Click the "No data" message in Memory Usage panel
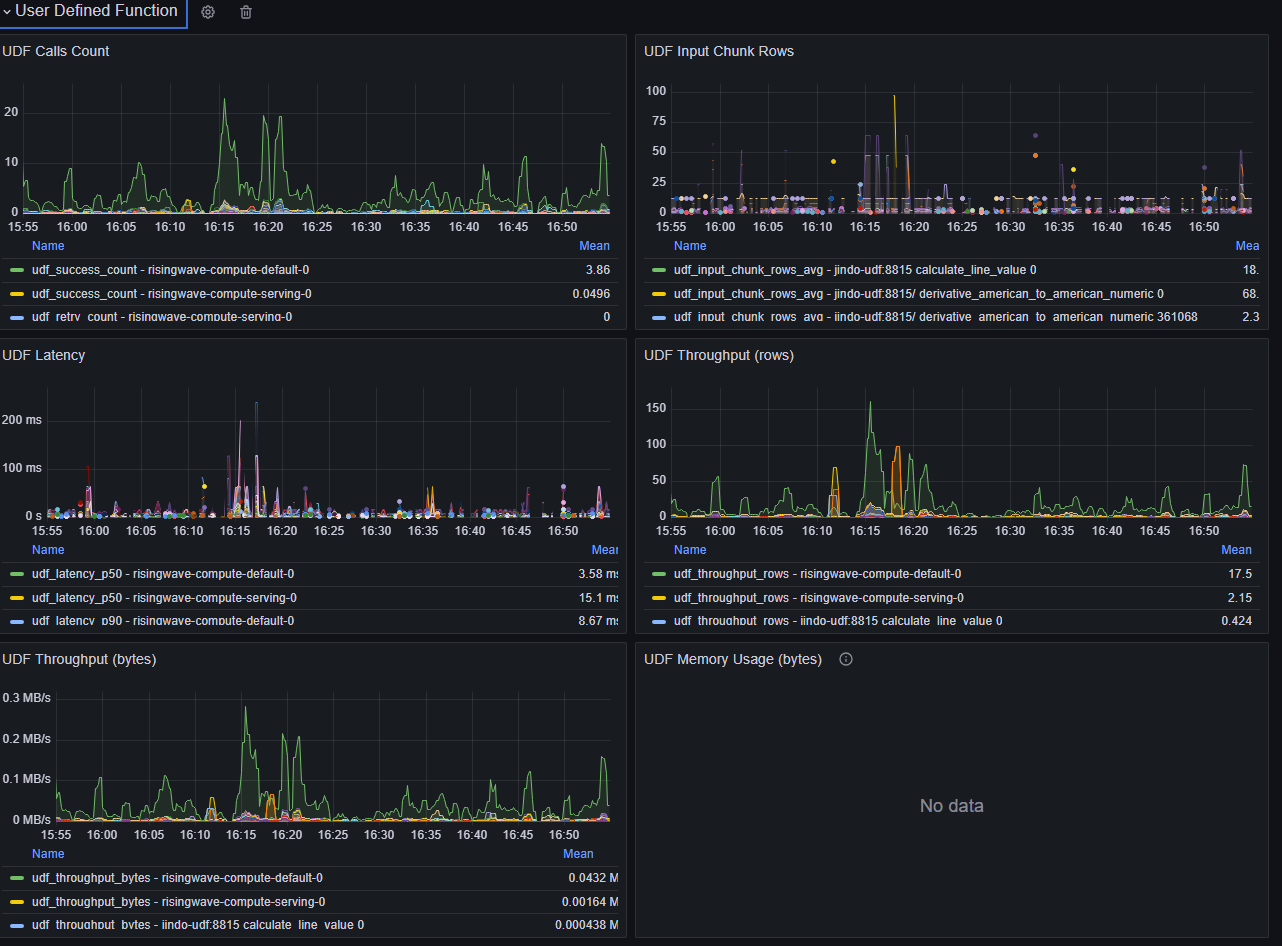The image size is (1282, 946). point(951,806)
